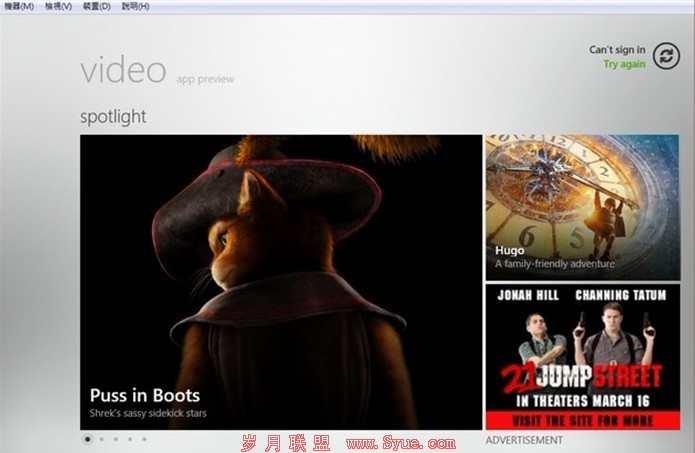695x453 pixels.
Task: Click the circular refresh sign-in icon
Action: [x=666, y=56]
